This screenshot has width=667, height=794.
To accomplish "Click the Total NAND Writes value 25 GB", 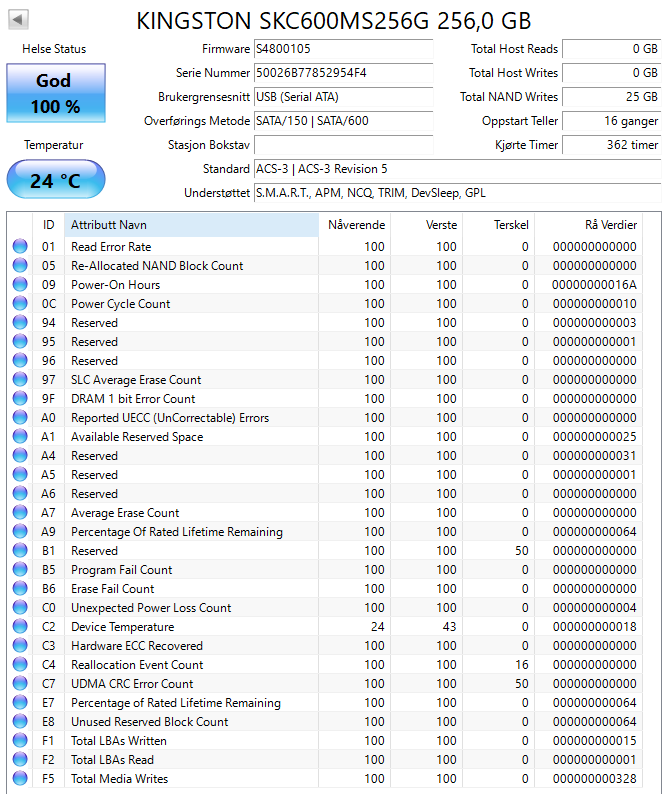I will (x=612, y=97).
